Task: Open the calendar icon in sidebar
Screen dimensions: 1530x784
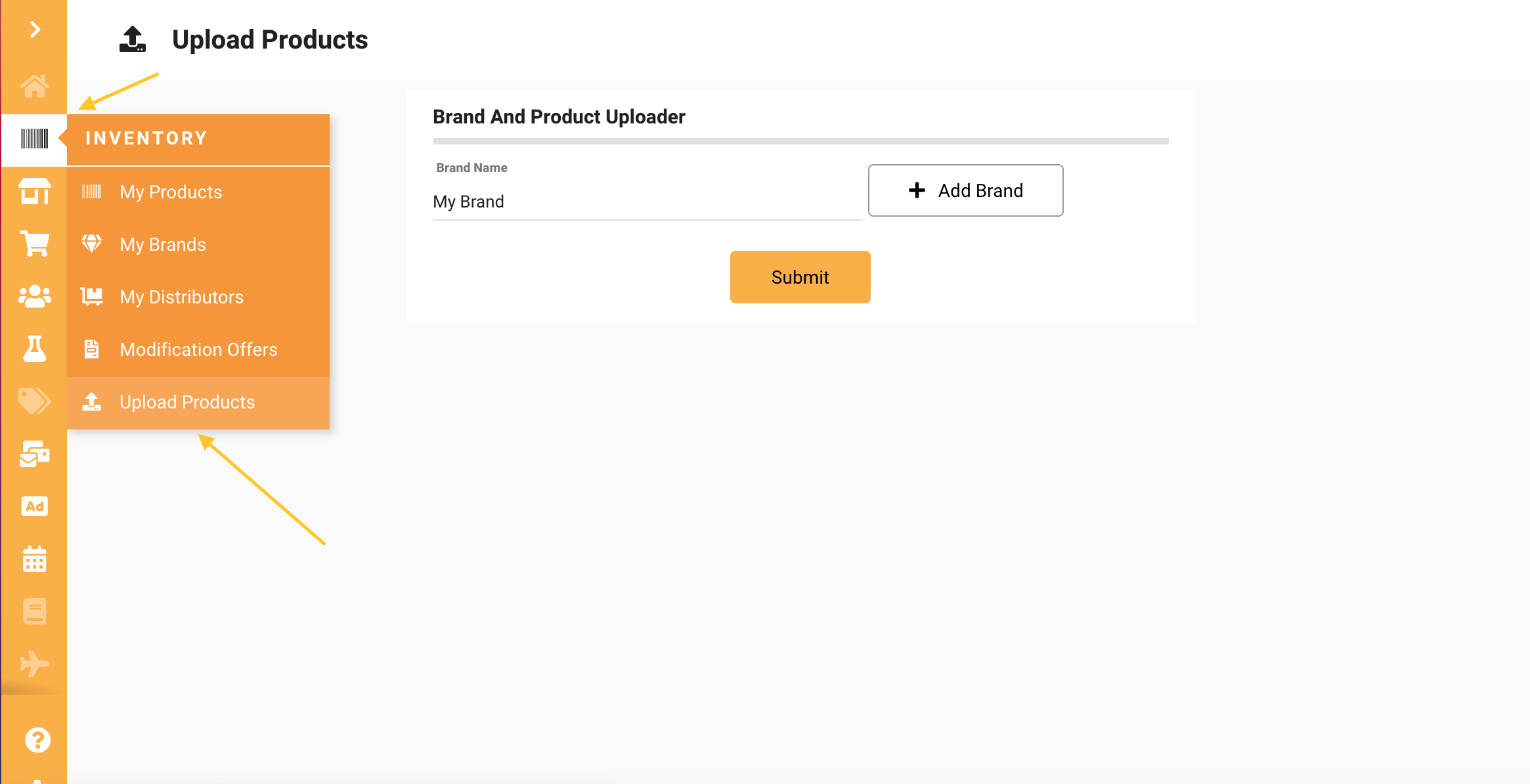Action: (x=35, y=559)
